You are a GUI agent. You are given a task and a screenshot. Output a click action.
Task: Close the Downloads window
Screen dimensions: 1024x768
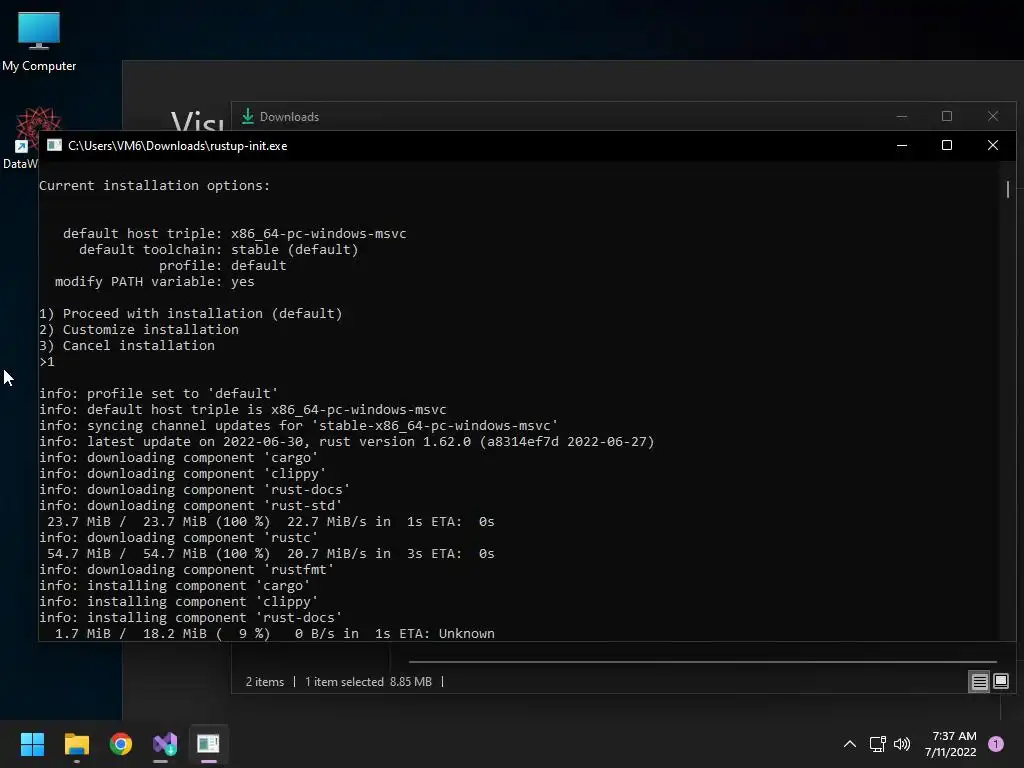coord(993,116)
